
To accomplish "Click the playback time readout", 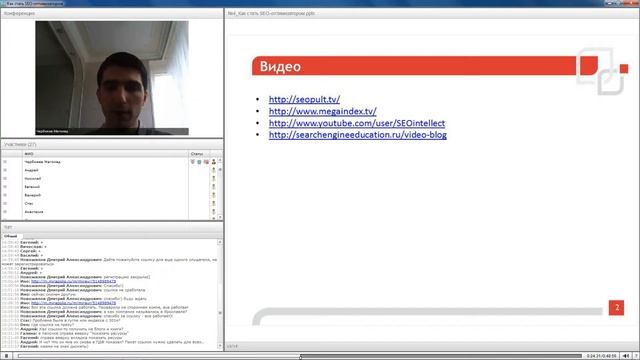I will 602,356.
